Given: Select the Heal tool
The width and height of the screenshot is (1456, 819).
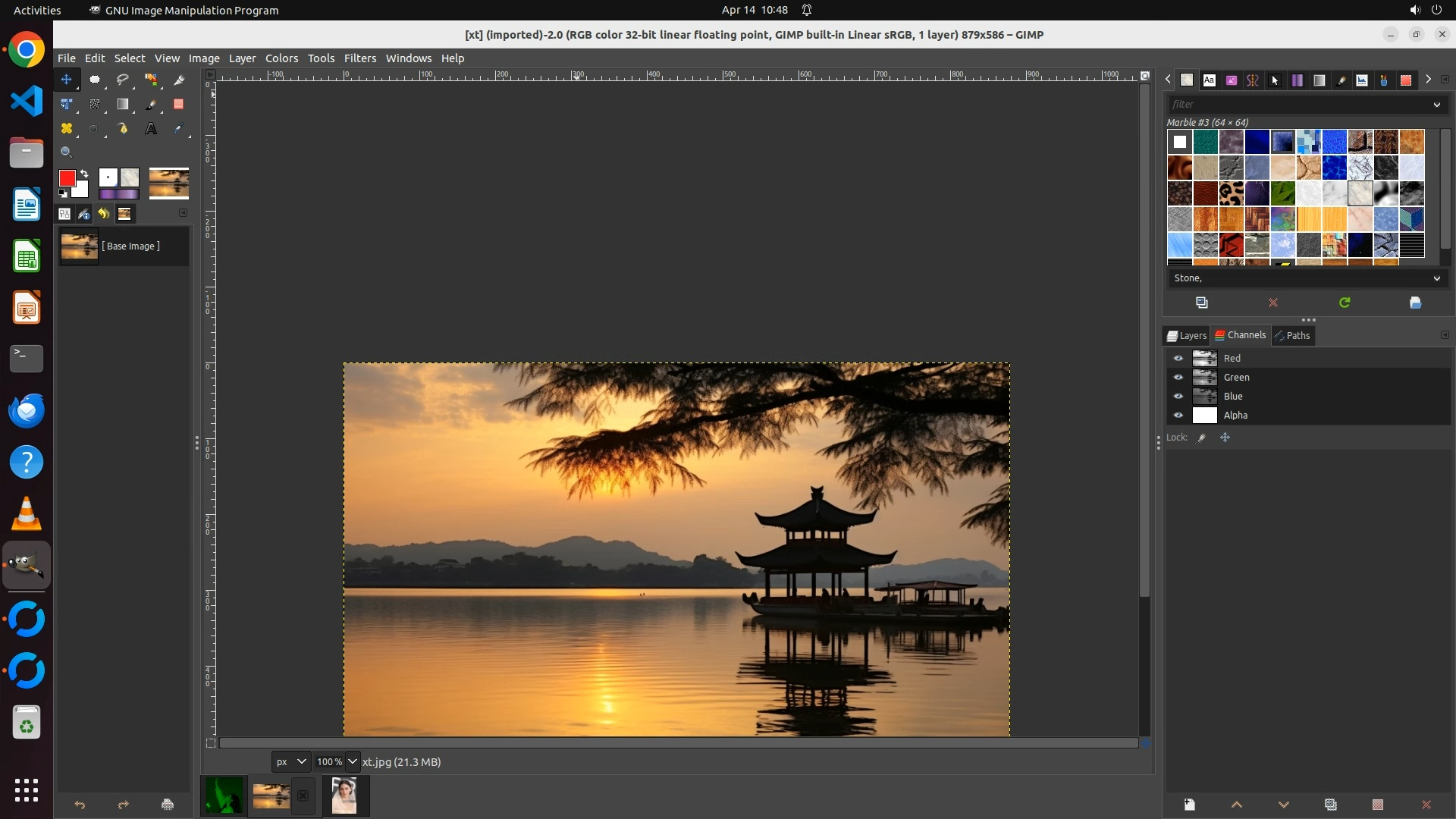Looking at the screenshot, I should tap(67, 129).
